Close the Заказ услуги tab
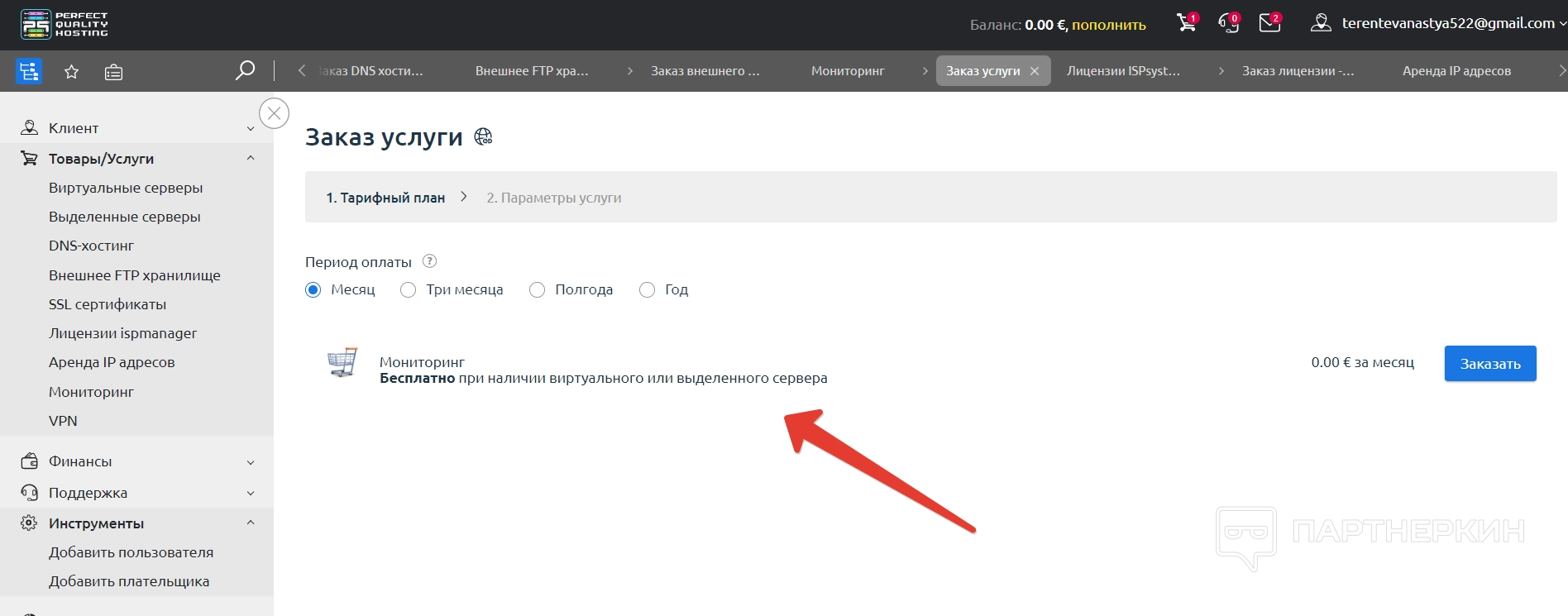 [x=1035, y=71]
